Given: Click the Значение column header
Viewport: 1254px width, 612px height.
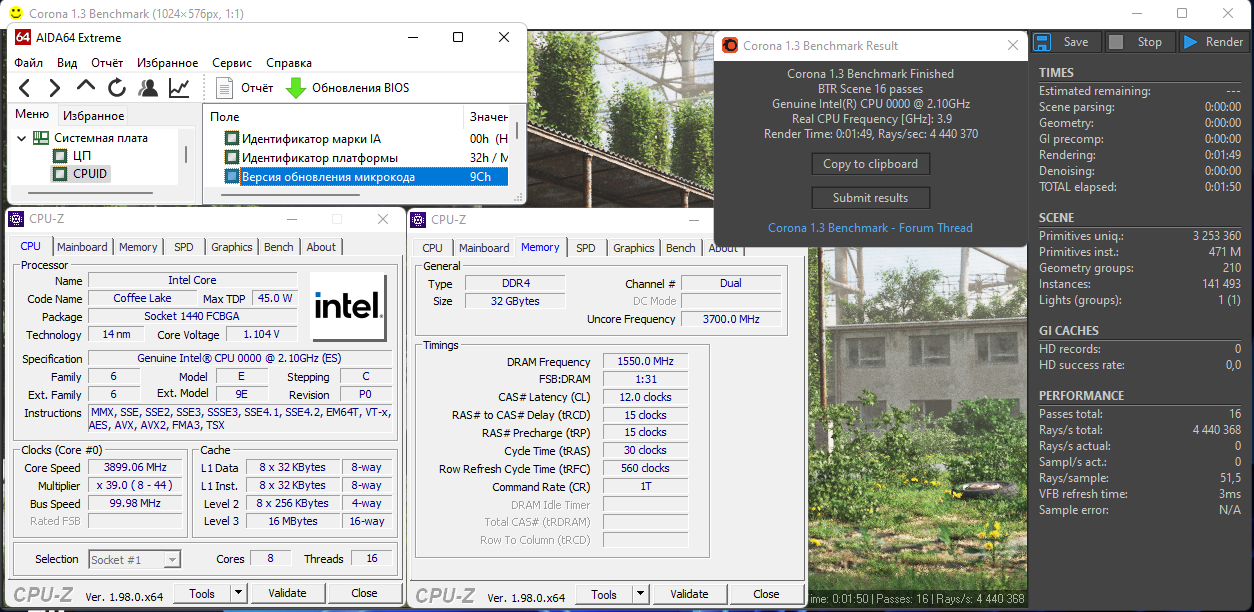Looking at the screenshot, I should (x=487, y=117).
